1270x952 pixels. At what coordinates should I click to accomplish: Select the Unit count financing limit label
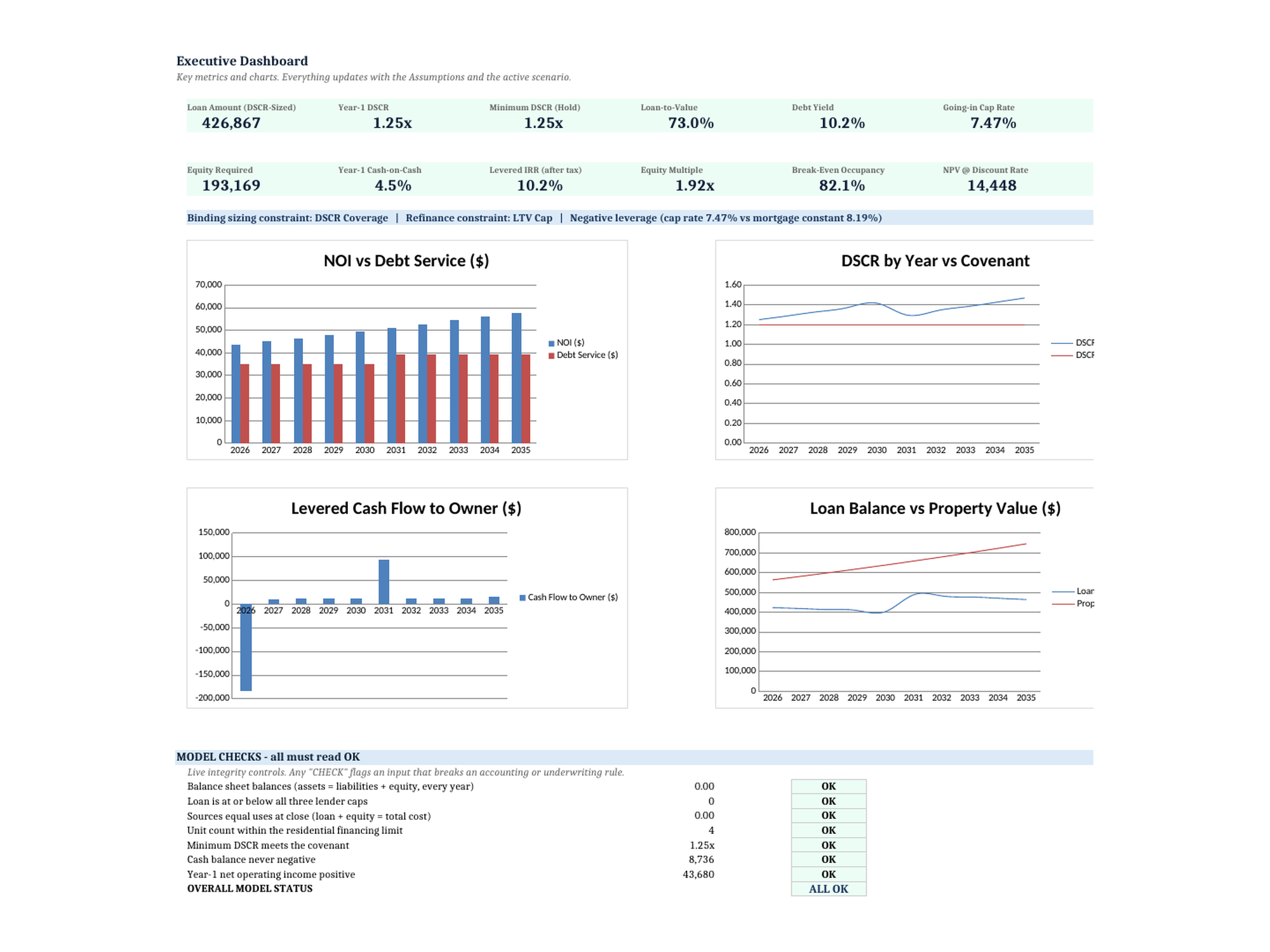click(x=295, y=831)
